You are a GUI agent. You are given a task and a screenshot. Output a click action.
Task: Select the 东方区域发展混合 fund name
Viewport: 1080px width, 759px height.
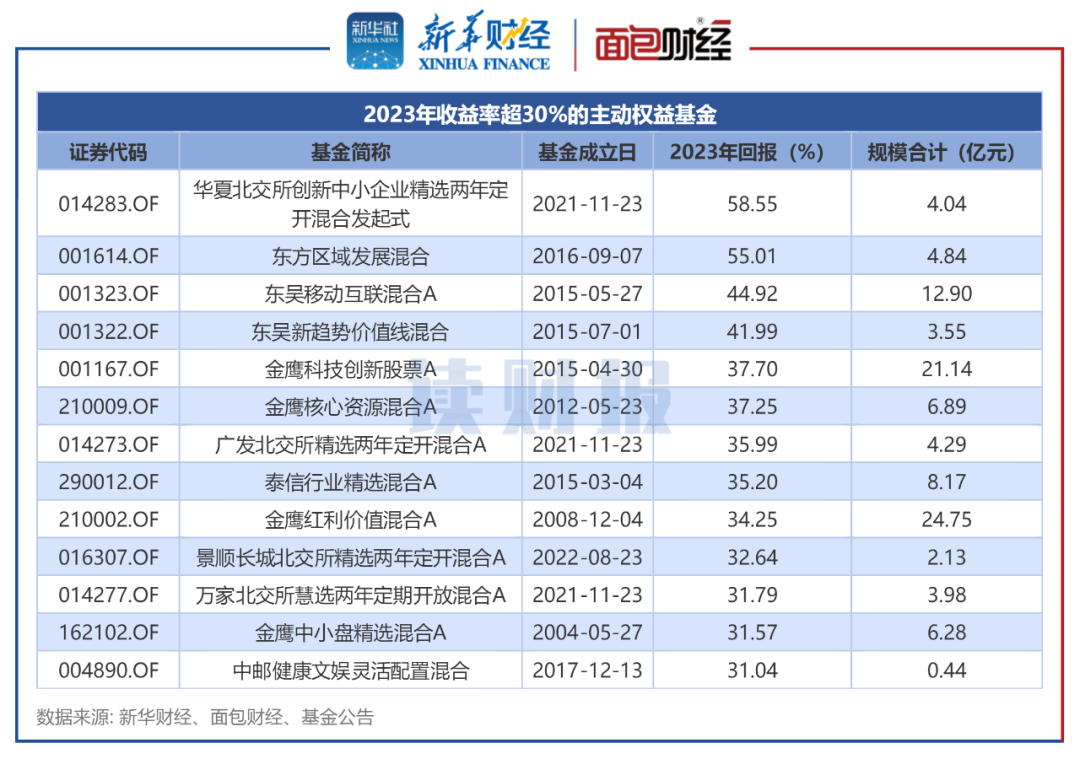(x=350, y=256)
